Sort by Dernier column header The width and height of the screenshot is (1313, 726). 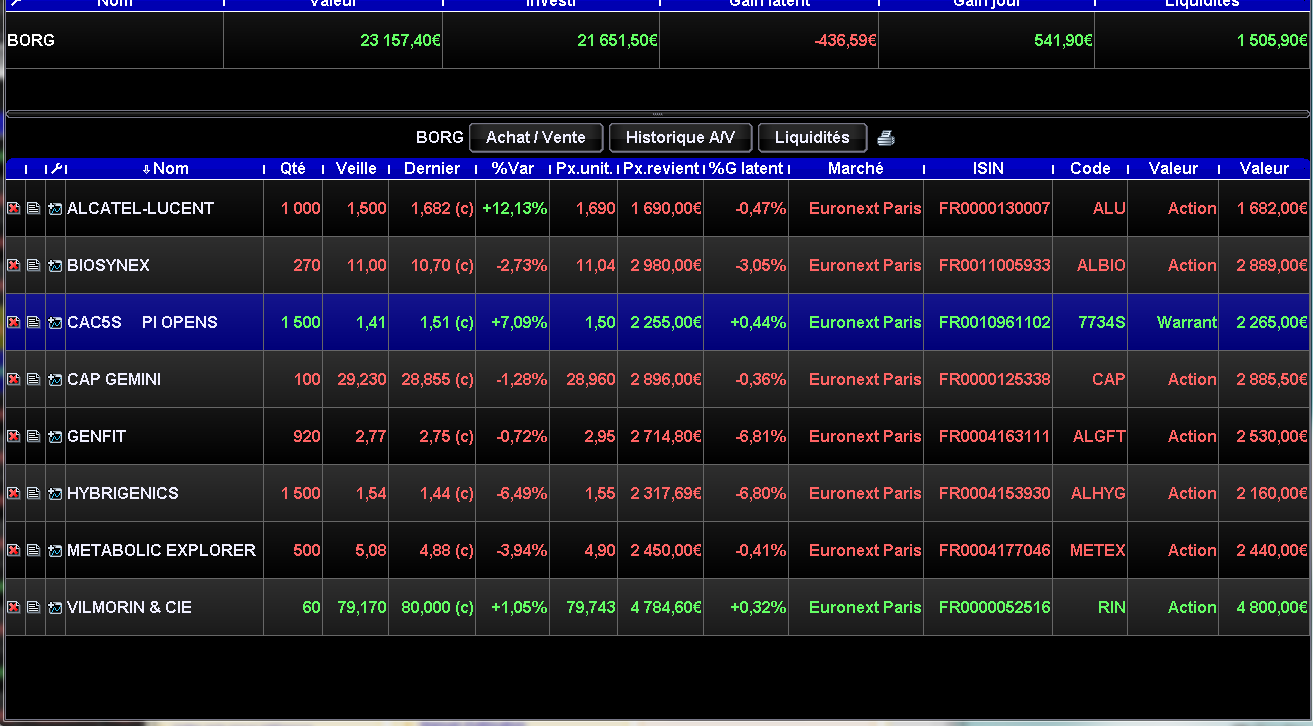coord(432,168)
